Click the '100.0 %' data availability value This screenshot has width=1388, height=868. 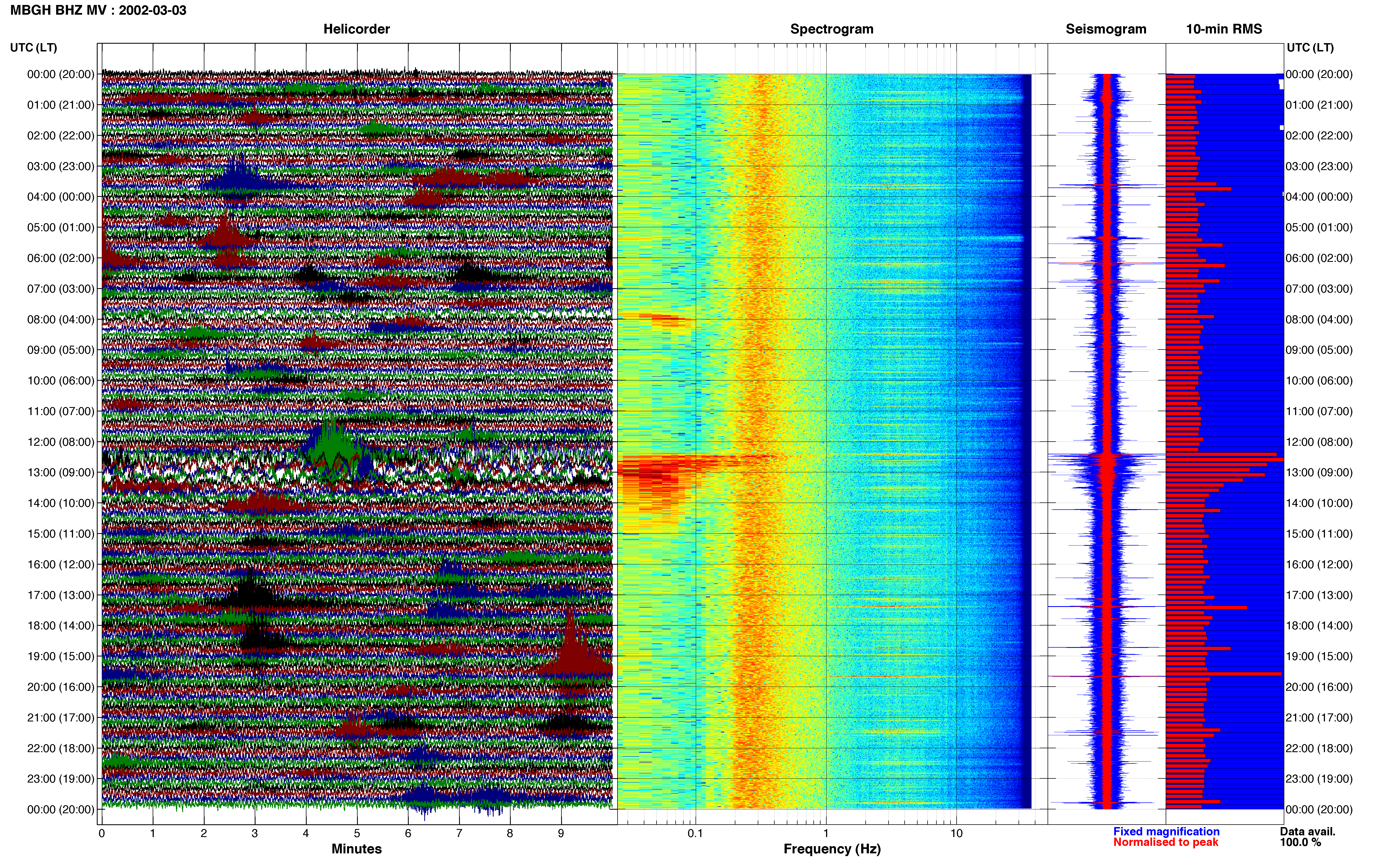[x=1300, y=842]
